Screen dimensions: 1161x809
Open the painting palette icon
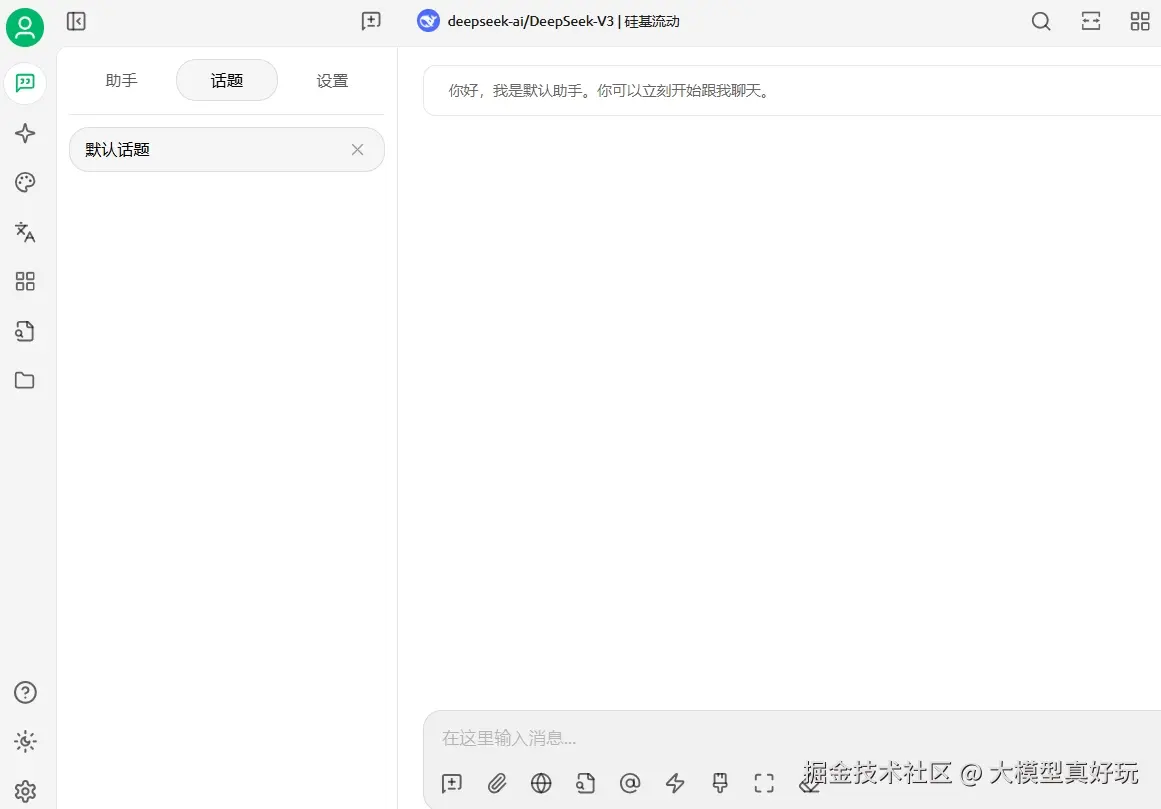25,183
